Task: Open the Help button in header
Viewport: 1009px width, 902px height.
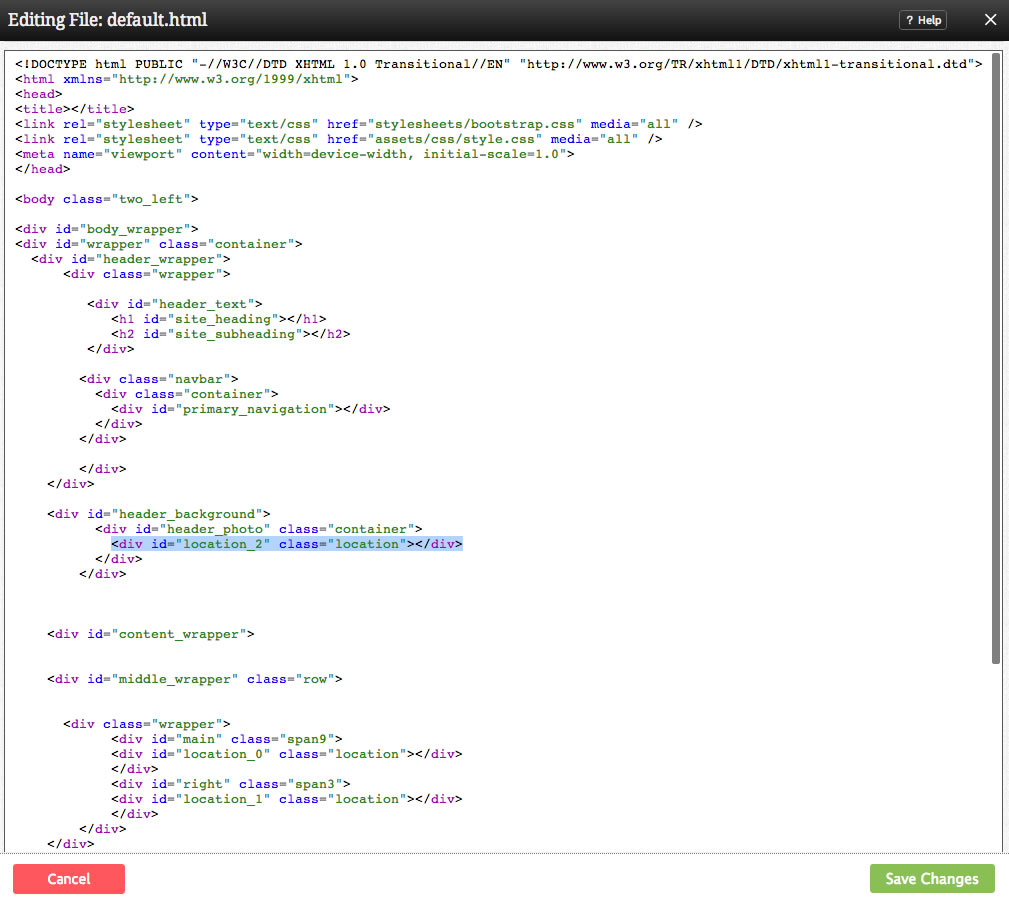Action: tap(922, 20)
